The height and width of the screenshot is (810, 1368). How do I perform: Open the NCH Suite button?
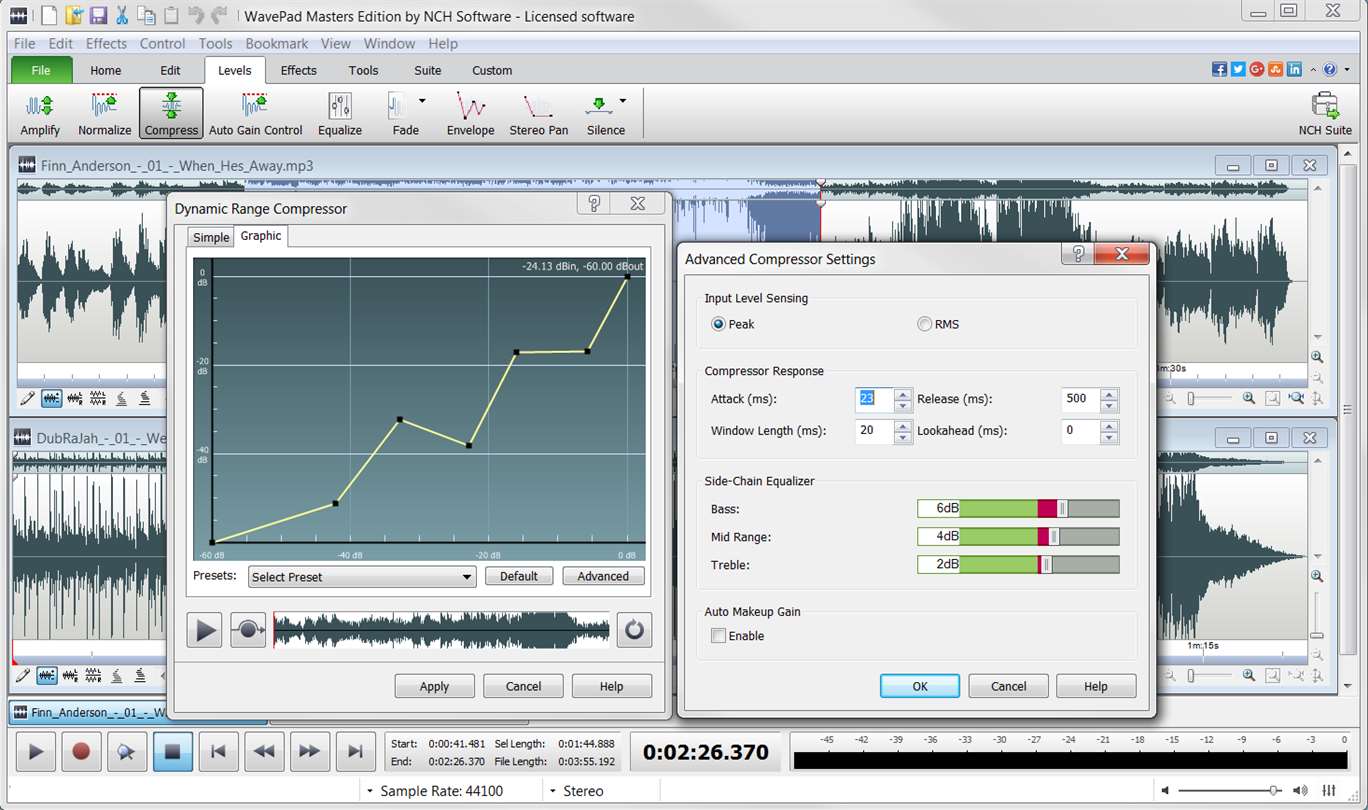1325,114
